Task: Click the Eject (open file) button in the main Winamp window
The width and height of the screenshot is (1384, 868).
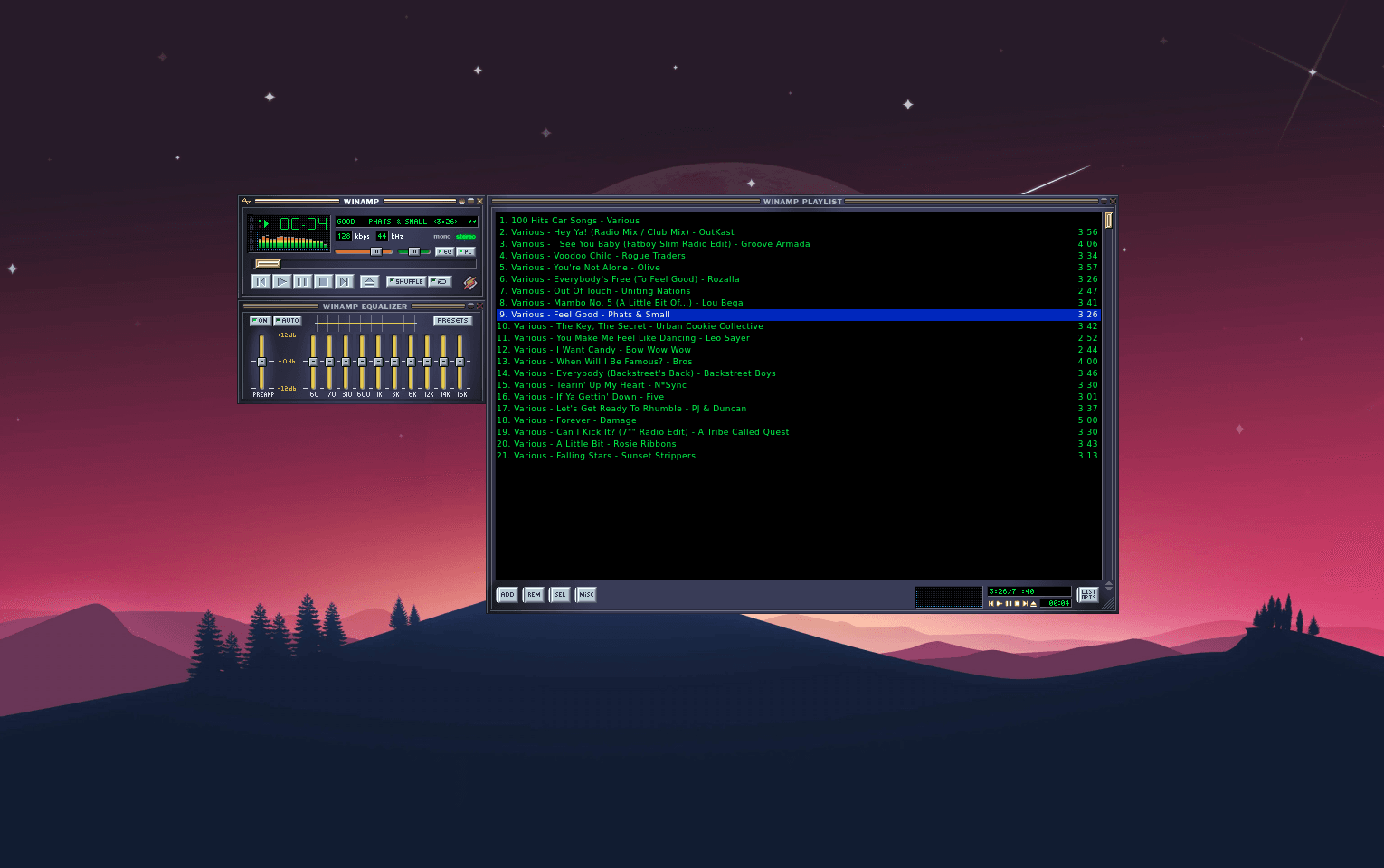Action: 370,281
